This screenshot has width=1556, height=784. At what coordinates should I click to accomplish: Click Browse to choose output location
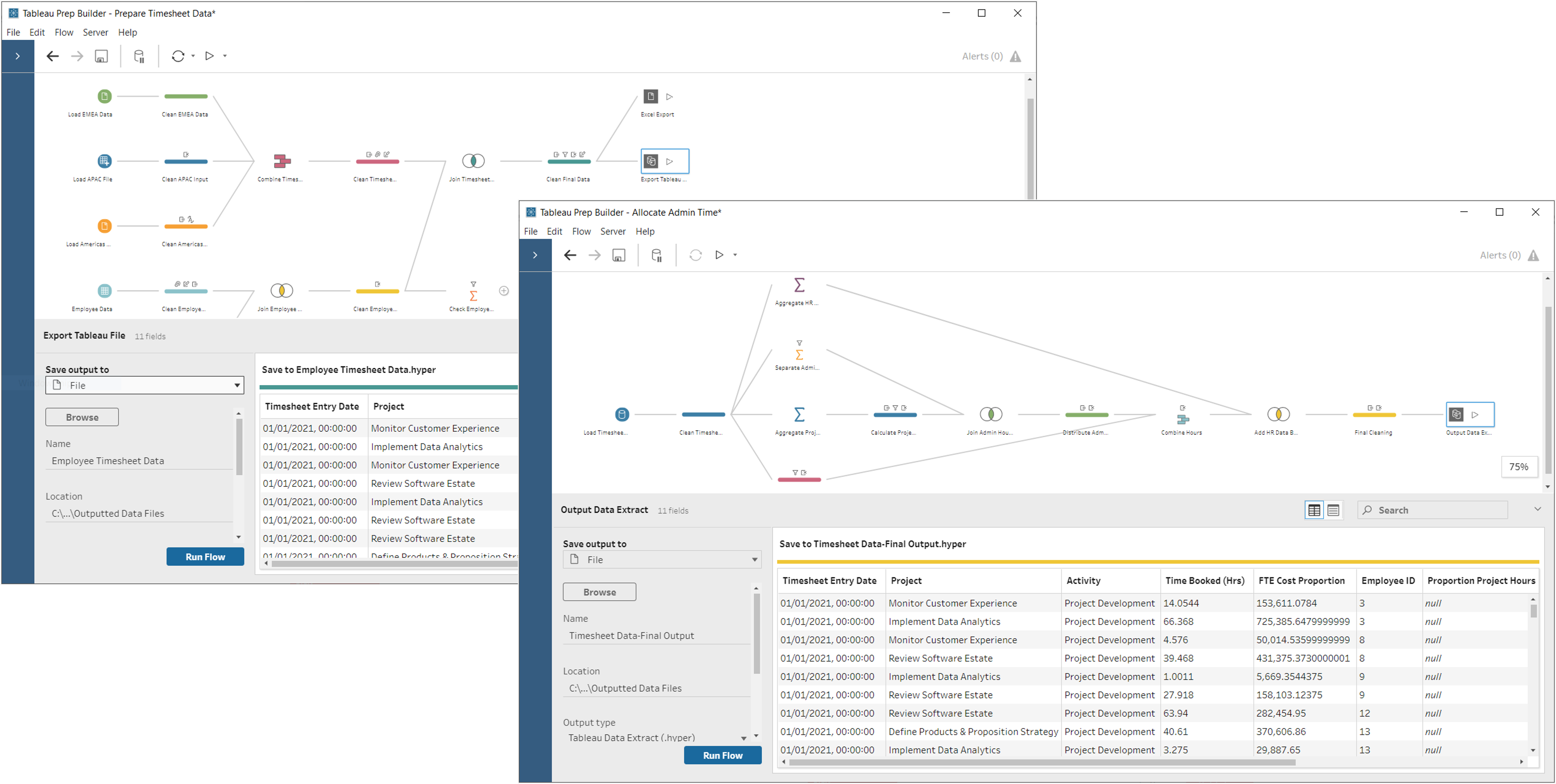coord(599,591)
